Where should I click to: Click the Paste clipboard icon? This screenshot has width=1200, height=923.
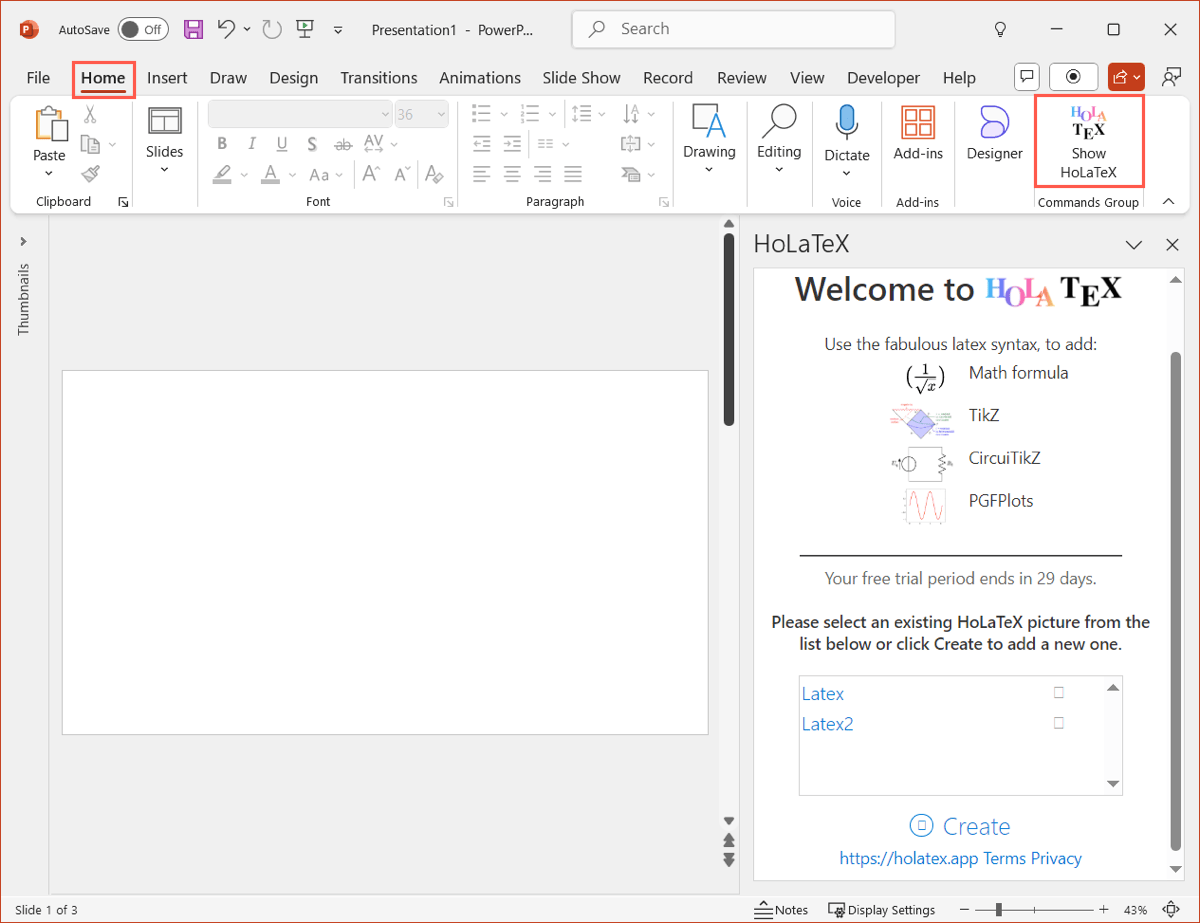pos(49,124)
